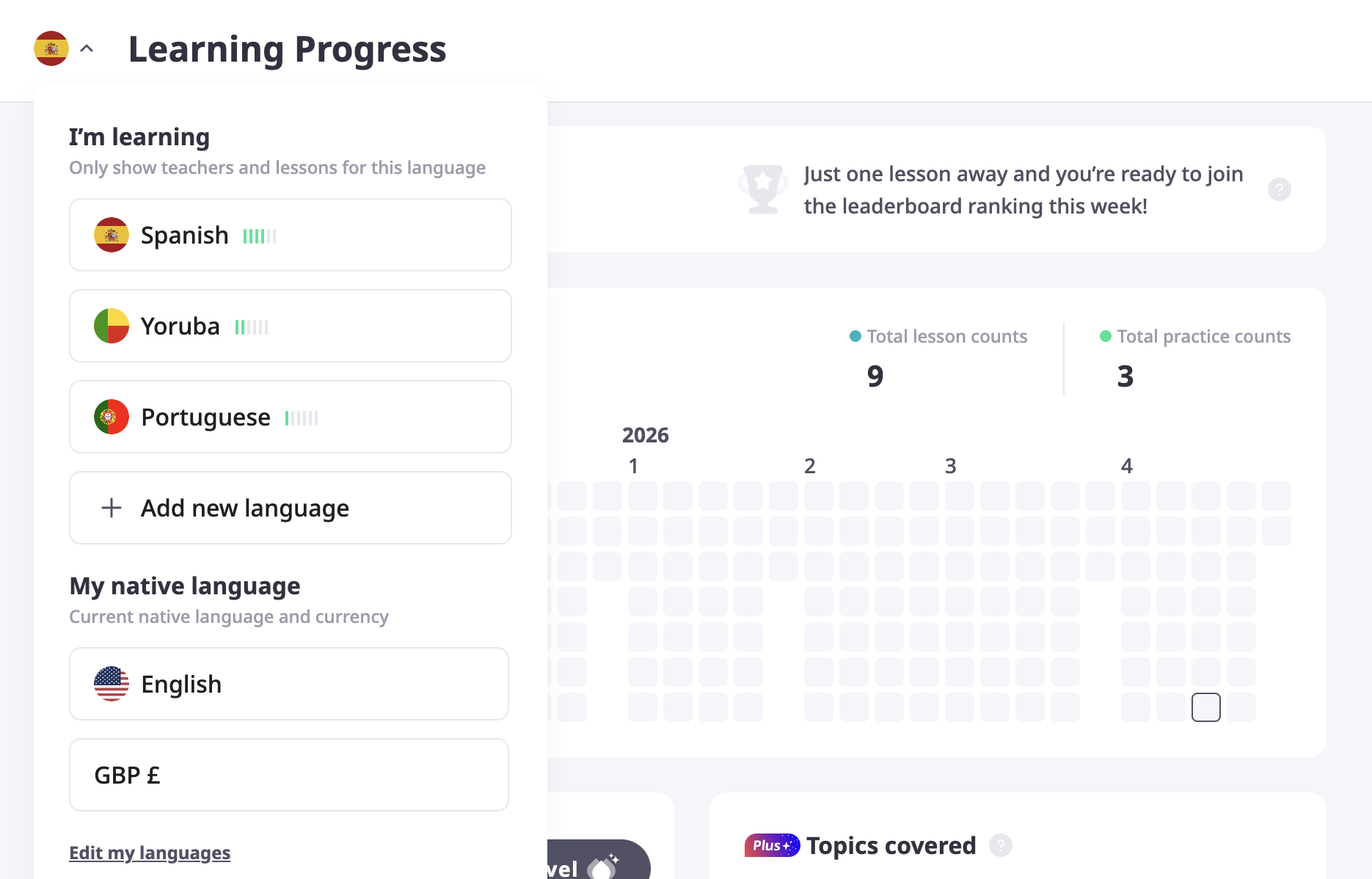Screen dimensions: 1372x879
Task: Click the Portuguese flag icon
Action: (112, 417)
